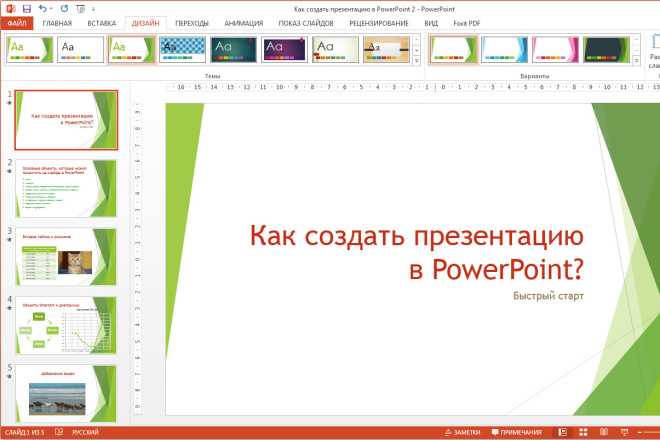Expand the full themes gallery
This screenshot has width=660, height=440.
[x=416, y=60]
